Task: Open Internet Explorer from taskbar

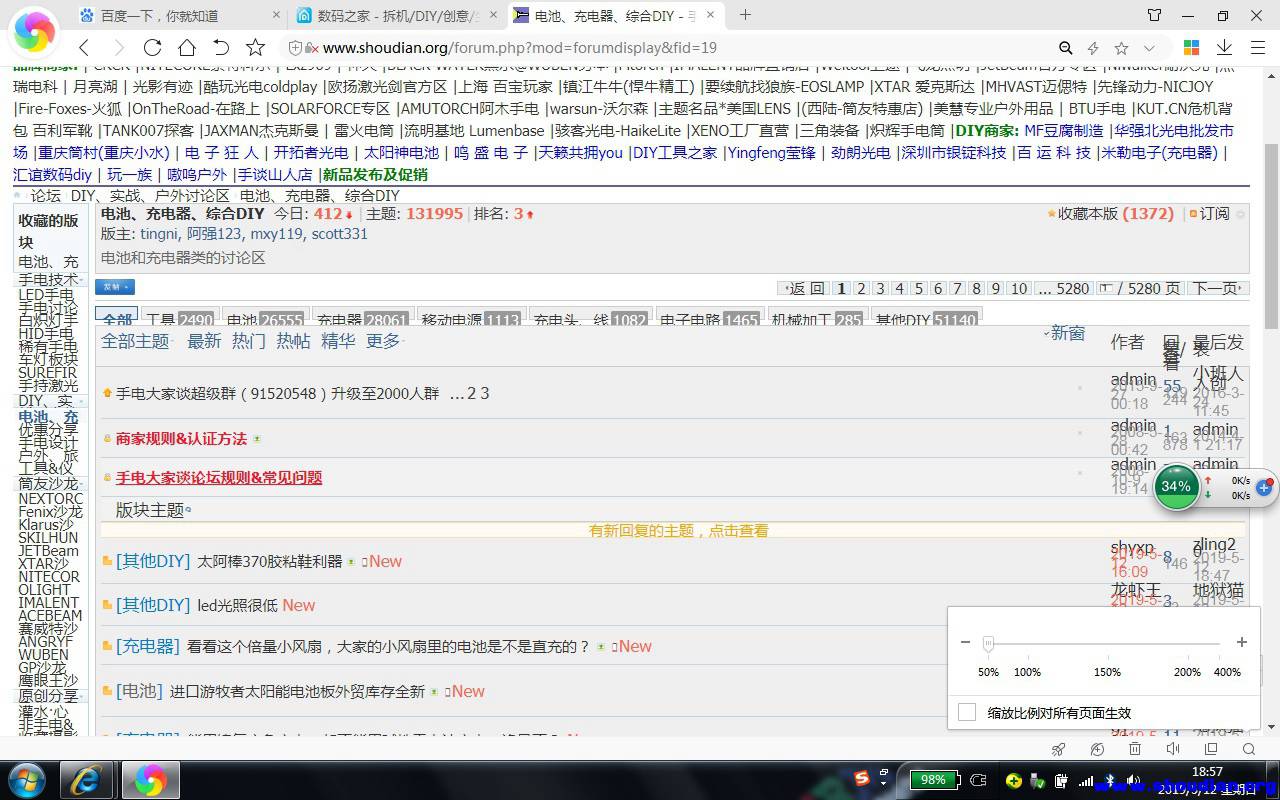Action: click(86, 779)
